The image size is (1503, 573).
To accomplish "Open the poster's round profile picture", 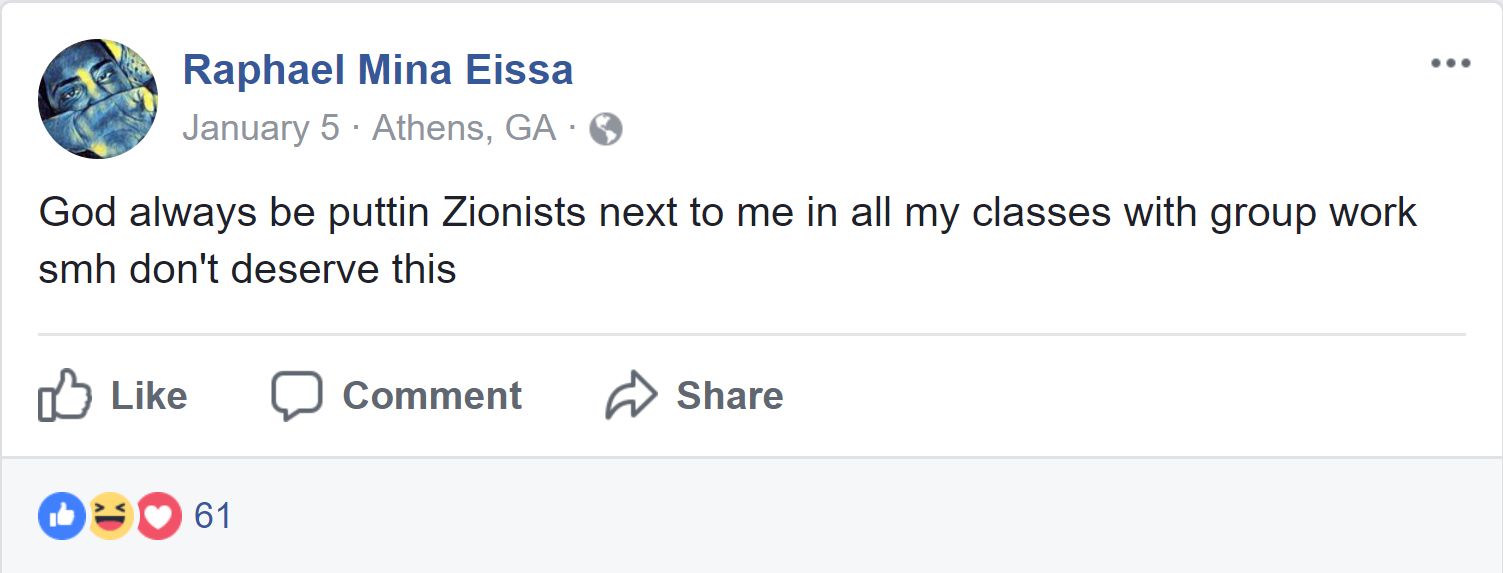I will [x=98, y=99].
